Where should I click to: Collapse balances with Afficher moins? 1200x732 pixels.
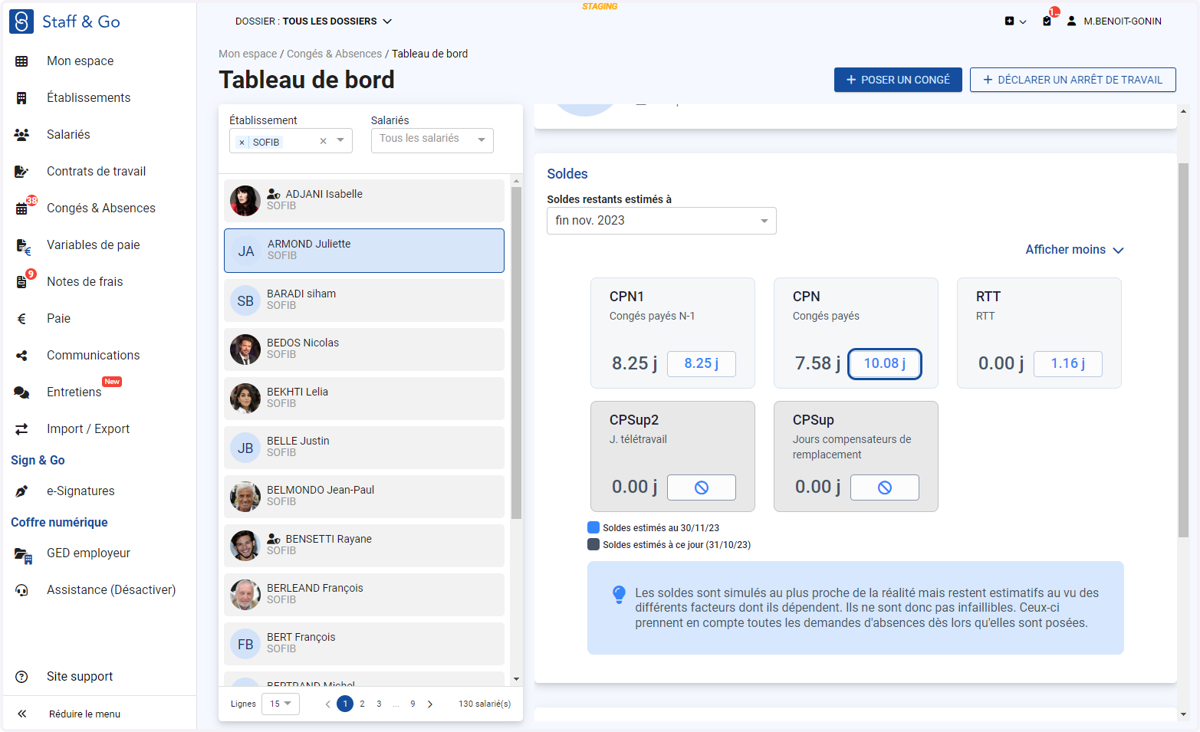tap(1075, 250)
